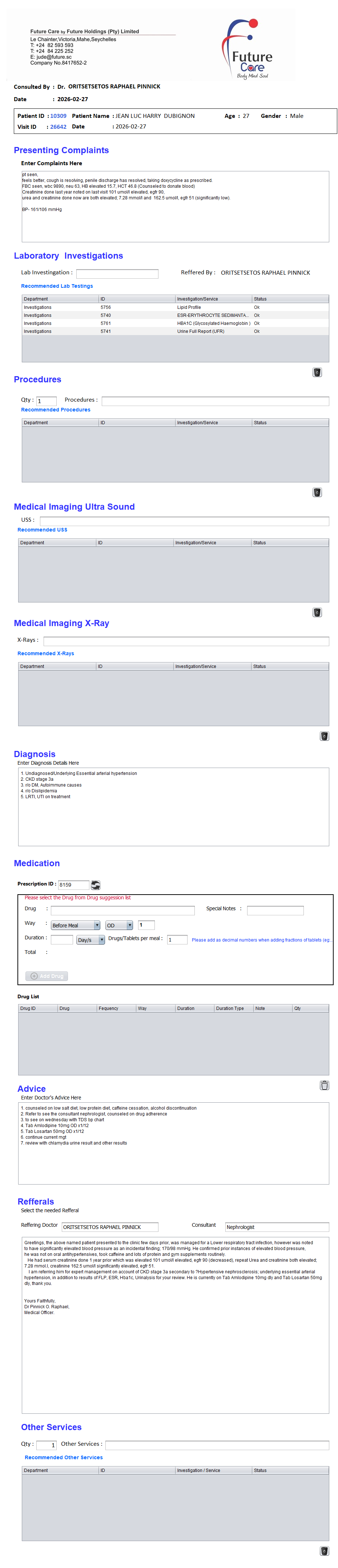Viewport: 338px width, 1568px height.
Task: Click the Special Notes text field
Action: coord(275,910)
